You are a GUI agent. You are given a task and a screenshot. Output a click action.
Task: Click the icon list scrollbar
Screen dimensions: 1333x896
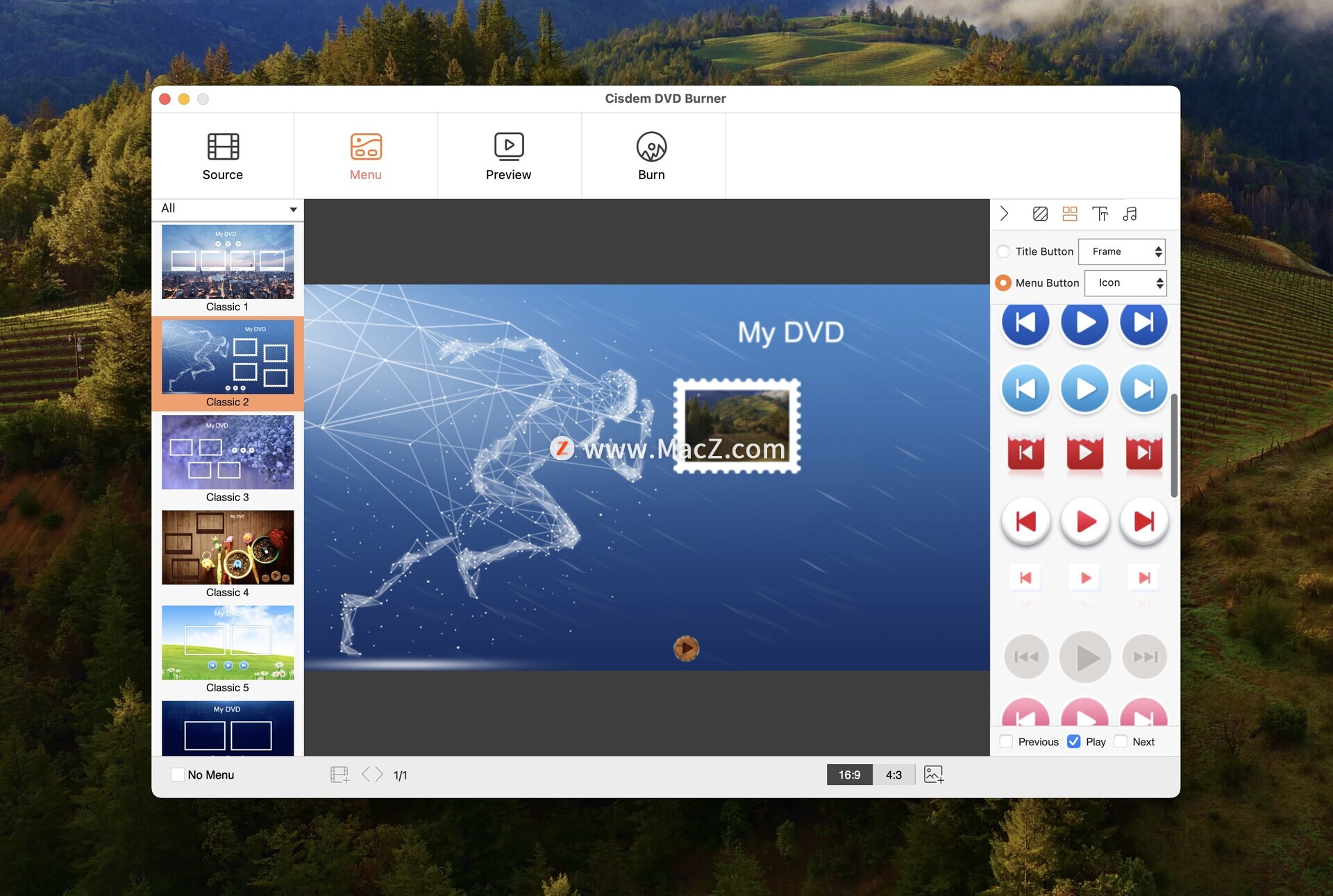click(x=1174, y=446)
